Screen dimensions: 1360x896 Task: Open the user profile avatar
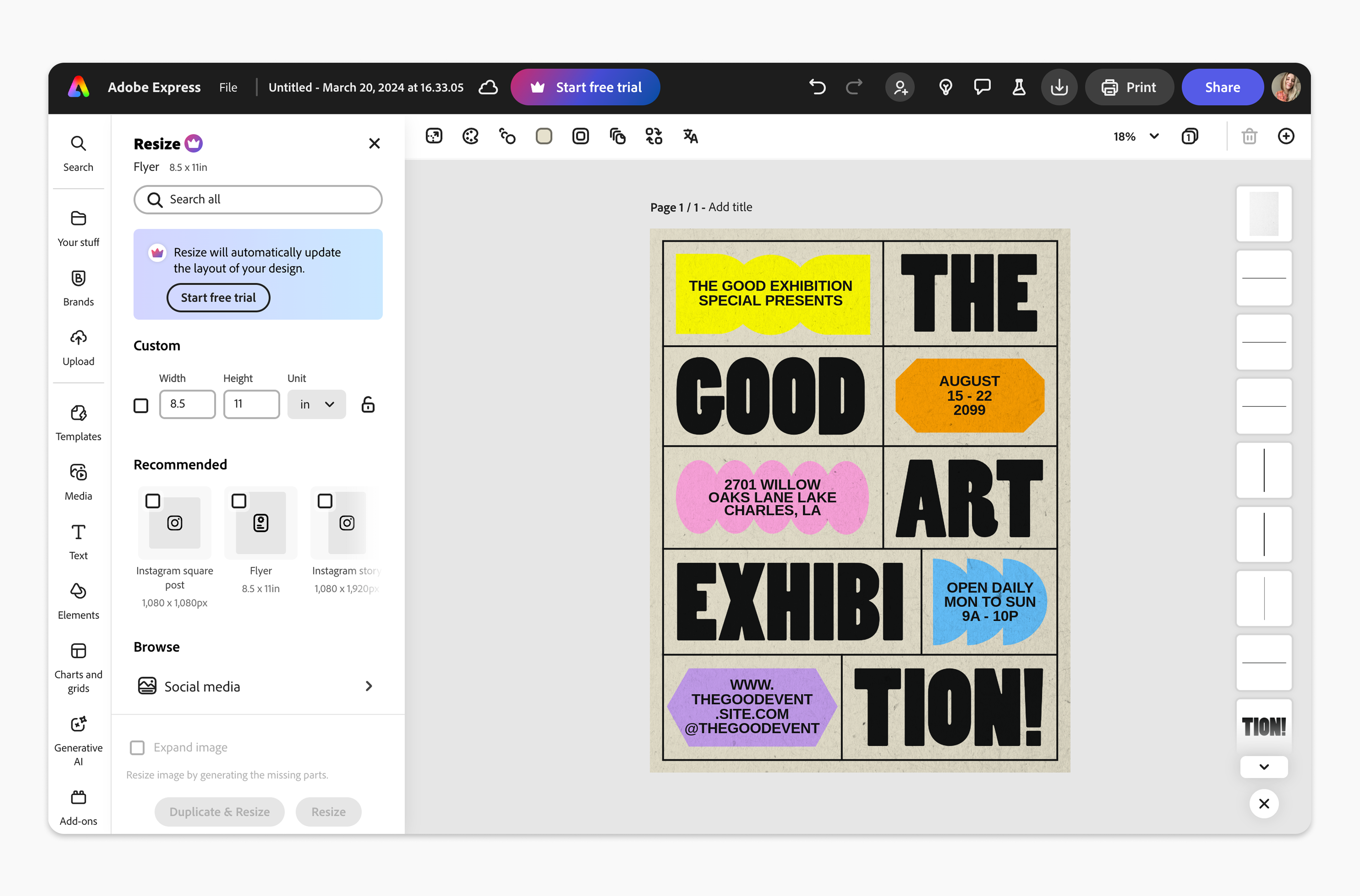pos(1286,87)
